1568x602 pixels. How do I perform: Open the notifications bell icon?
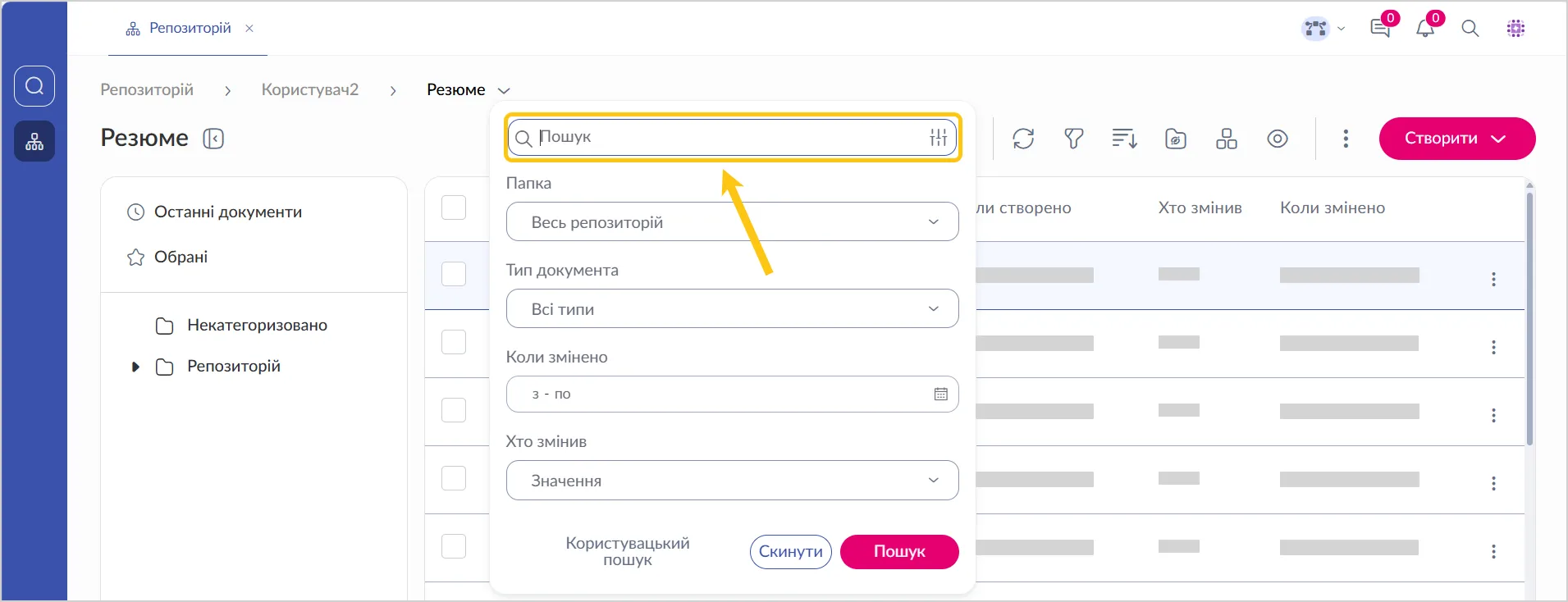tap(1425, 29)
